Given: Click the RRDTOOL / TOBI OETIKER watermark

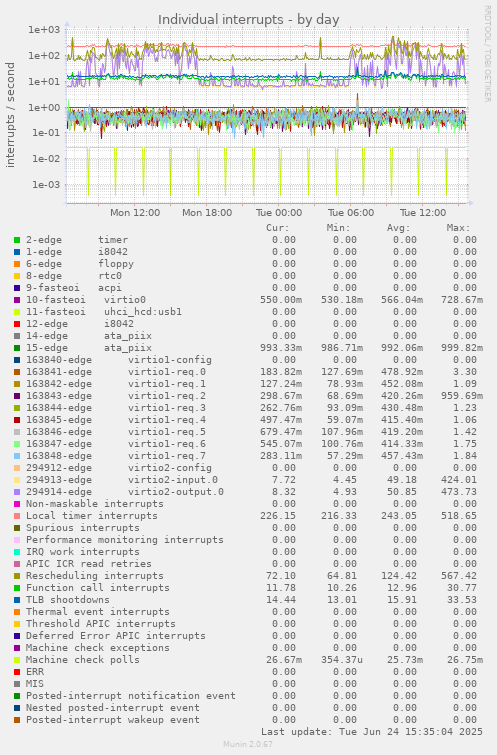Looking at the screenshot, I should click(487, 54).
